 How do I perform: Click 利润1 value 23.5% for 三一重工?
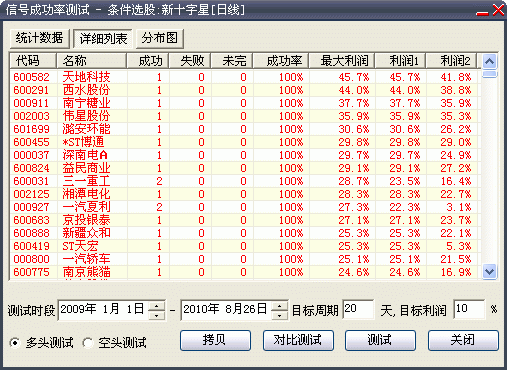(405, 181)
